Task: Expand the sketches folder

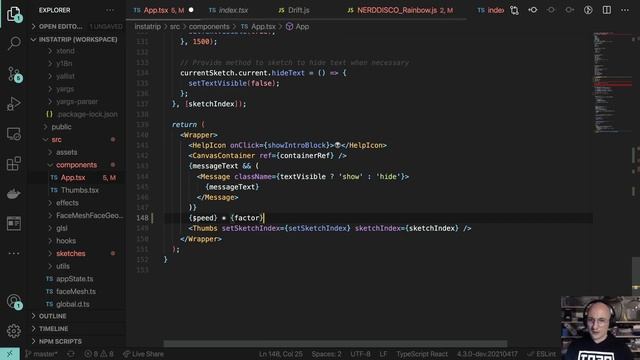Action: [x=71, y=253]
